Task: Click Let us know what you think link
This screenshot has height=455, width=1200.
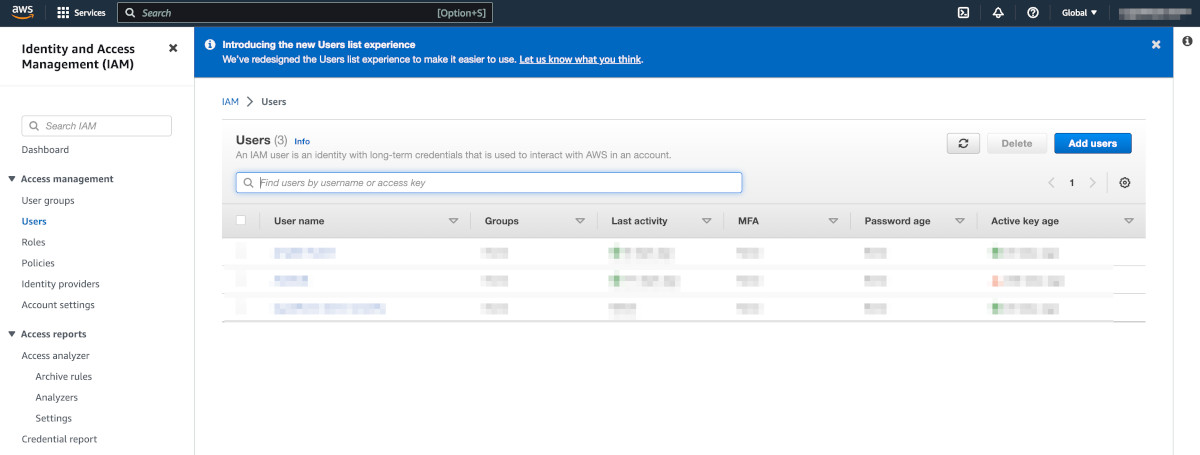Action: tap(580, 59)
